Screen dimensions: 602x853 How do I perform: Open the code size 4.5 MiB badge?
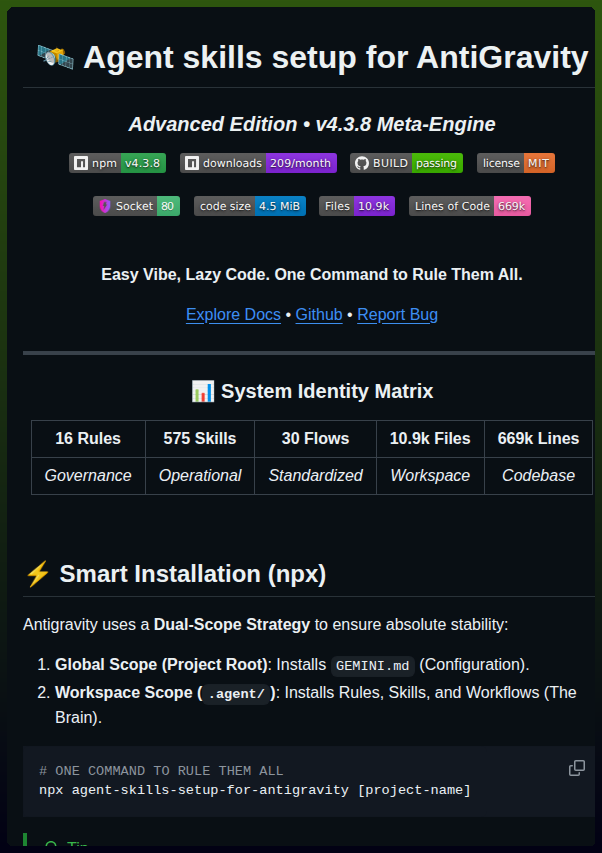pos(250,206)
